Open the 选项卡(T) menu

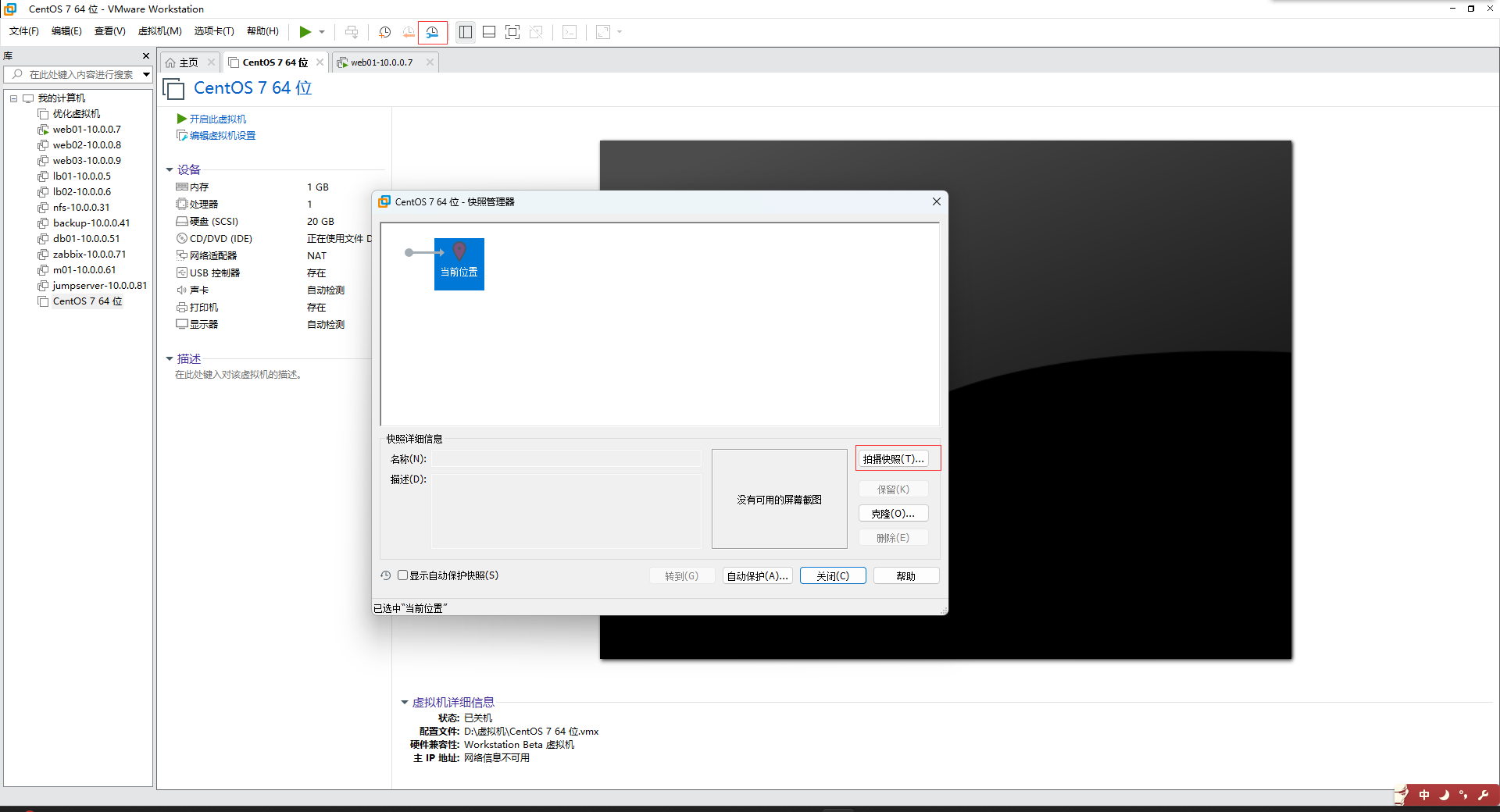(x=214, y=31)
